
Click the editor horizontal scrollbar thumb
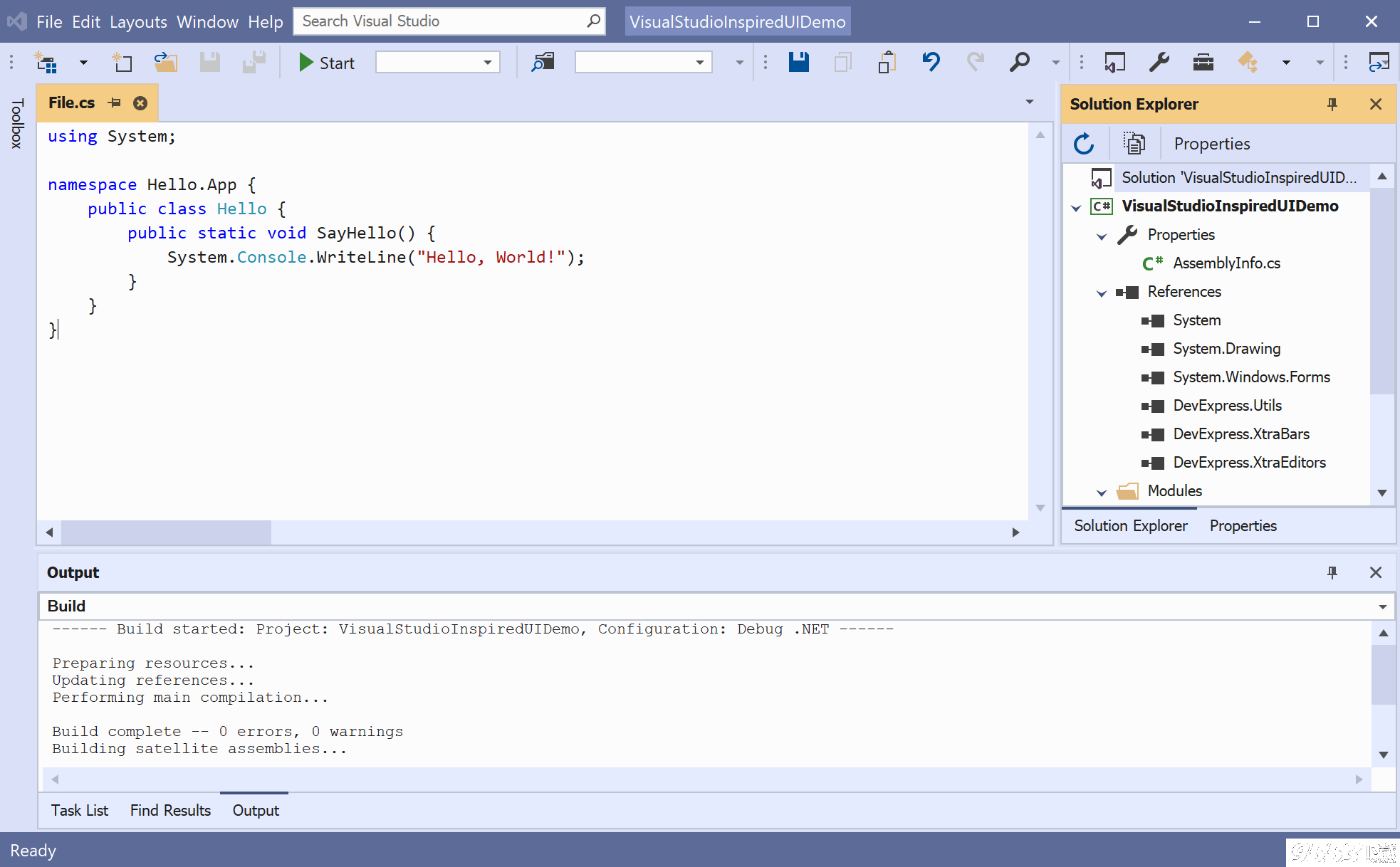(166, 532)
